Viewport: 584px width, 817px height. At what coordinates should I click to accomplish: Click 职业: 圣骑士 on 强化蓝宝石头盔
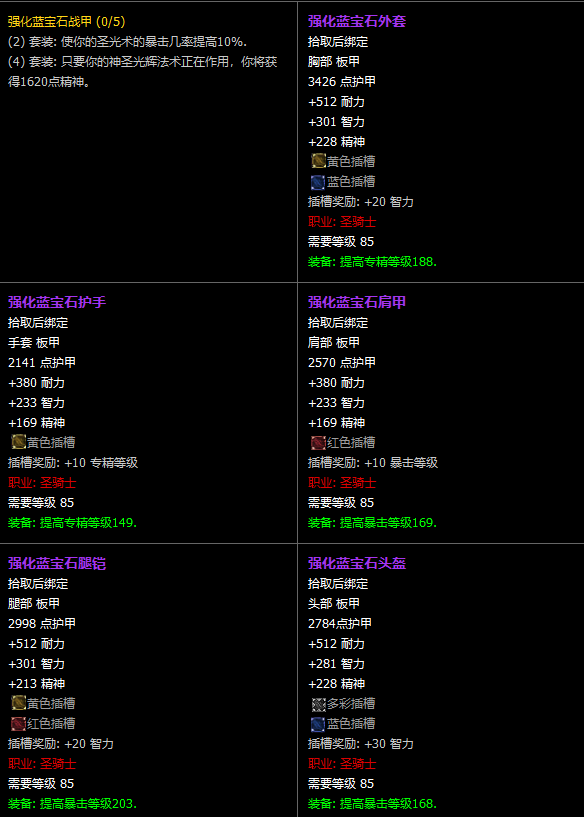tap(342, 764)
